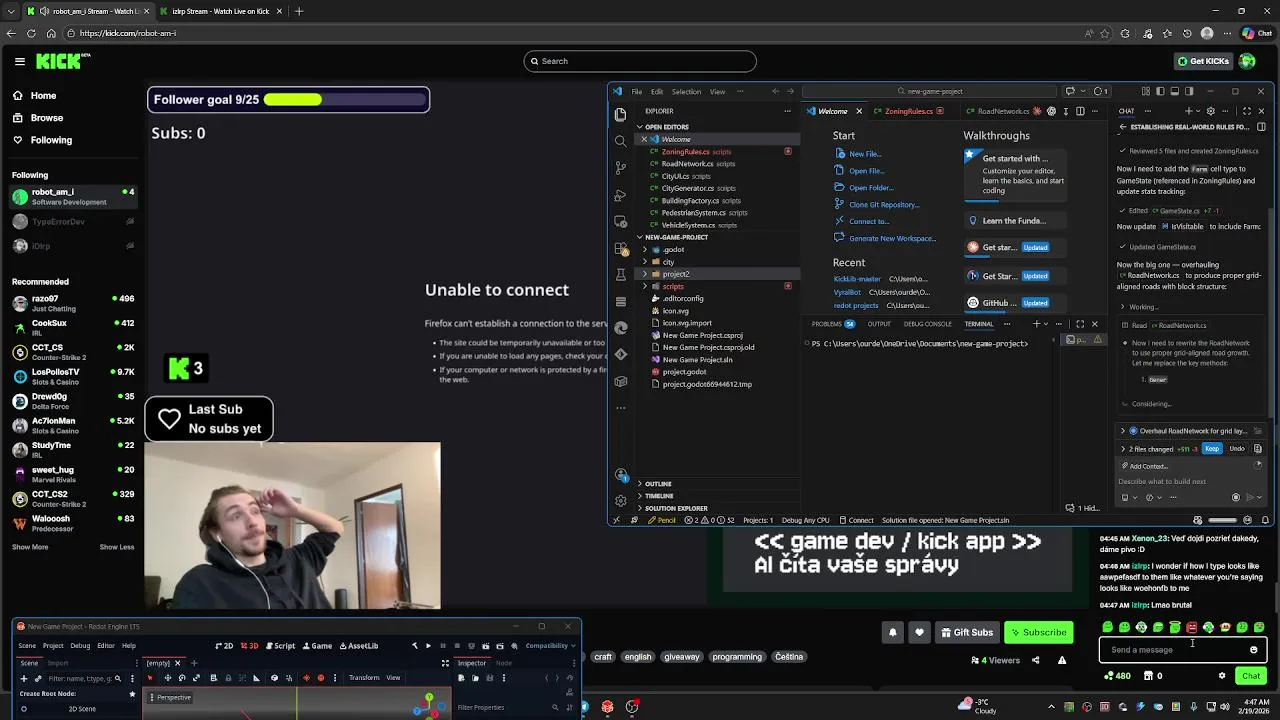Viewport: 1280px width, 720px height.
Task: Click the Kick logo at top left
Action: pyautogui.click(x=62, y=61)
